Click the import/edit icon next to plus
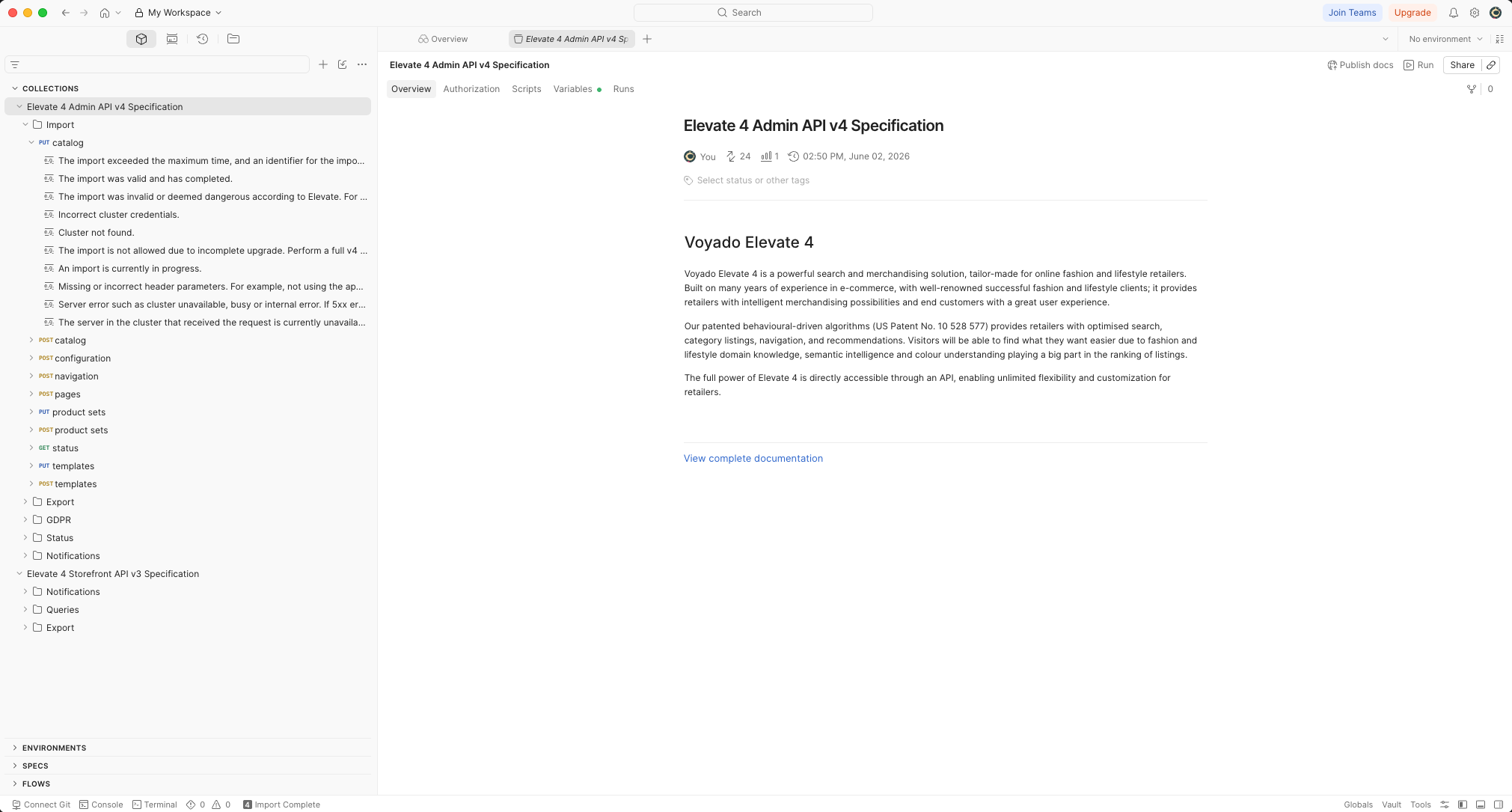Screen dimensions: 1512x812 click(x=343, y=64)
